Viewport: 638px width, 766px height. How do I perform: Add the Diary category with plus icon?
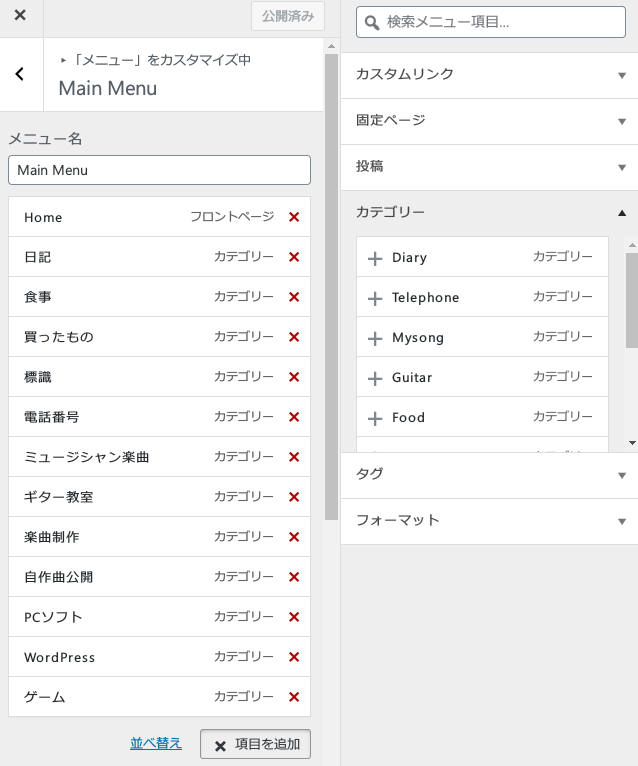coord(375,258)
